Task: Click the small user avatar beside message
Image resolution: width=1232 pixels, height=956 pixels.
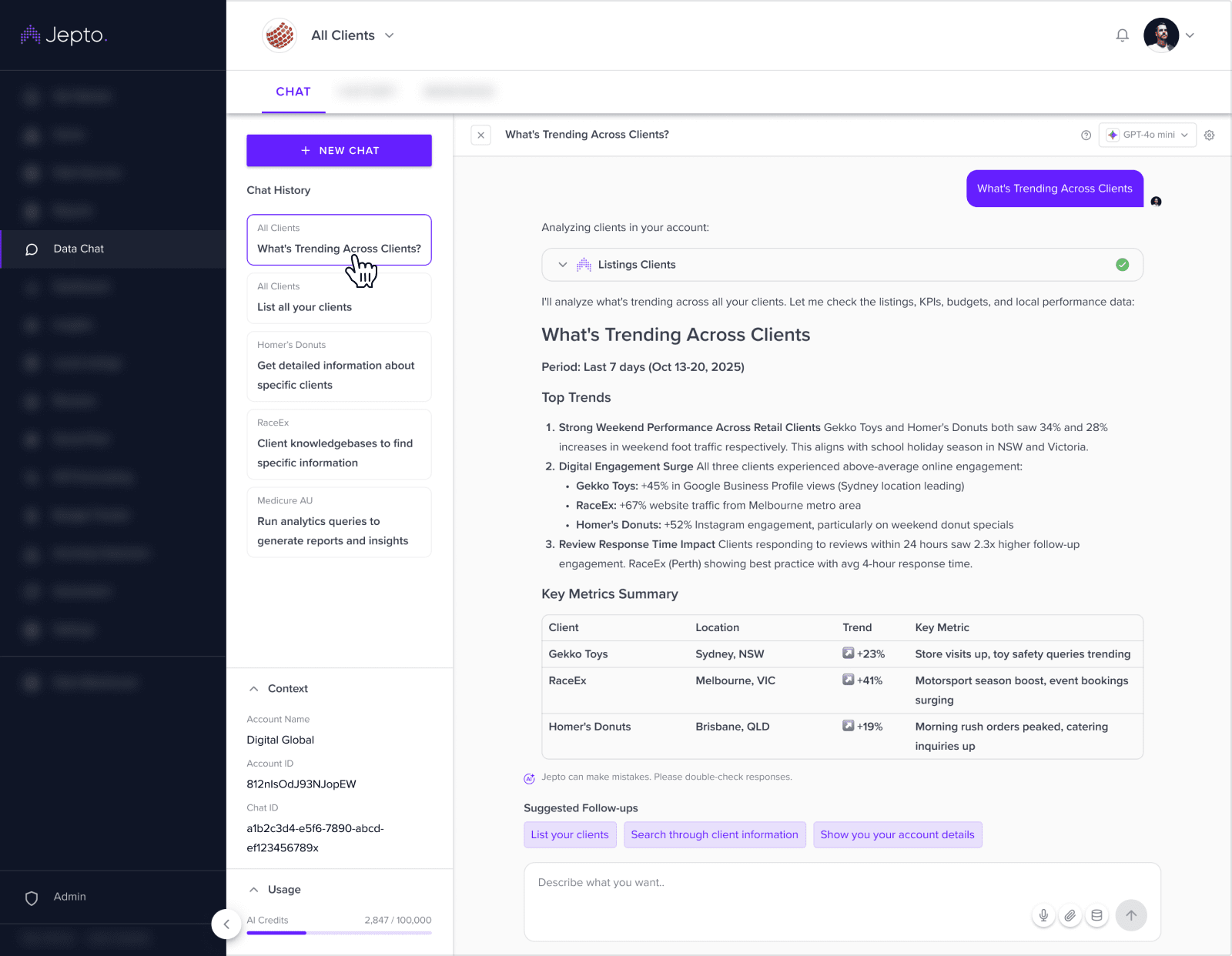Action: click(x=1156, y=202)
